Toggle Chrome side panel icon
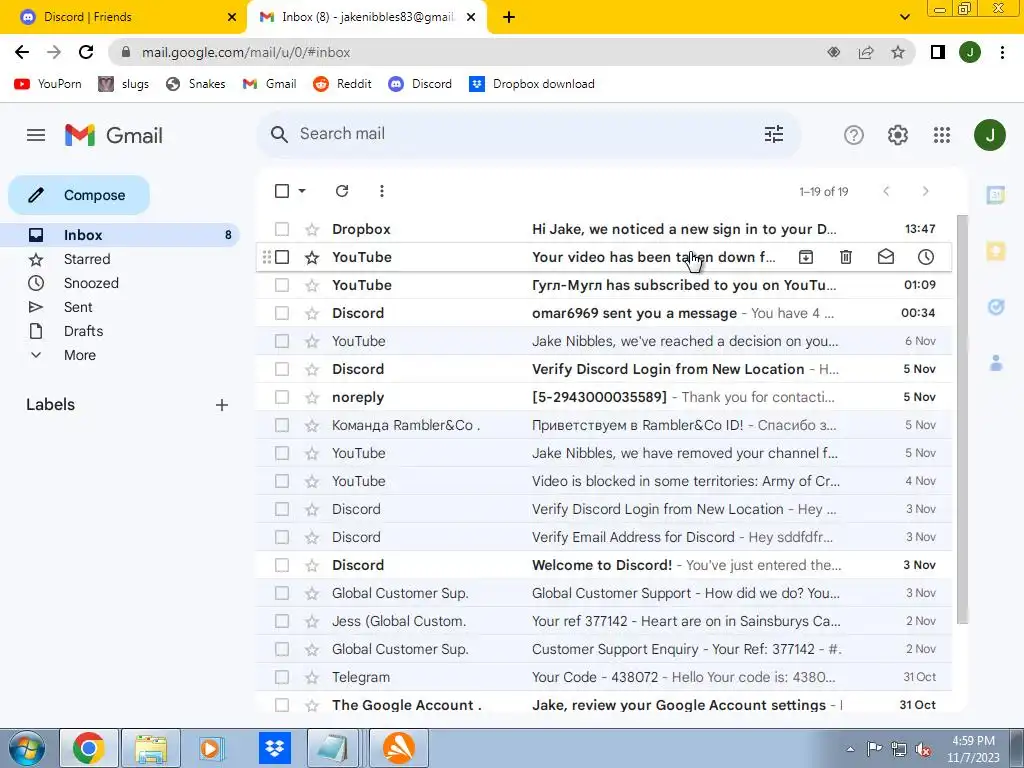The width and height of the screenshot is (1024, 768). point(938,52)
